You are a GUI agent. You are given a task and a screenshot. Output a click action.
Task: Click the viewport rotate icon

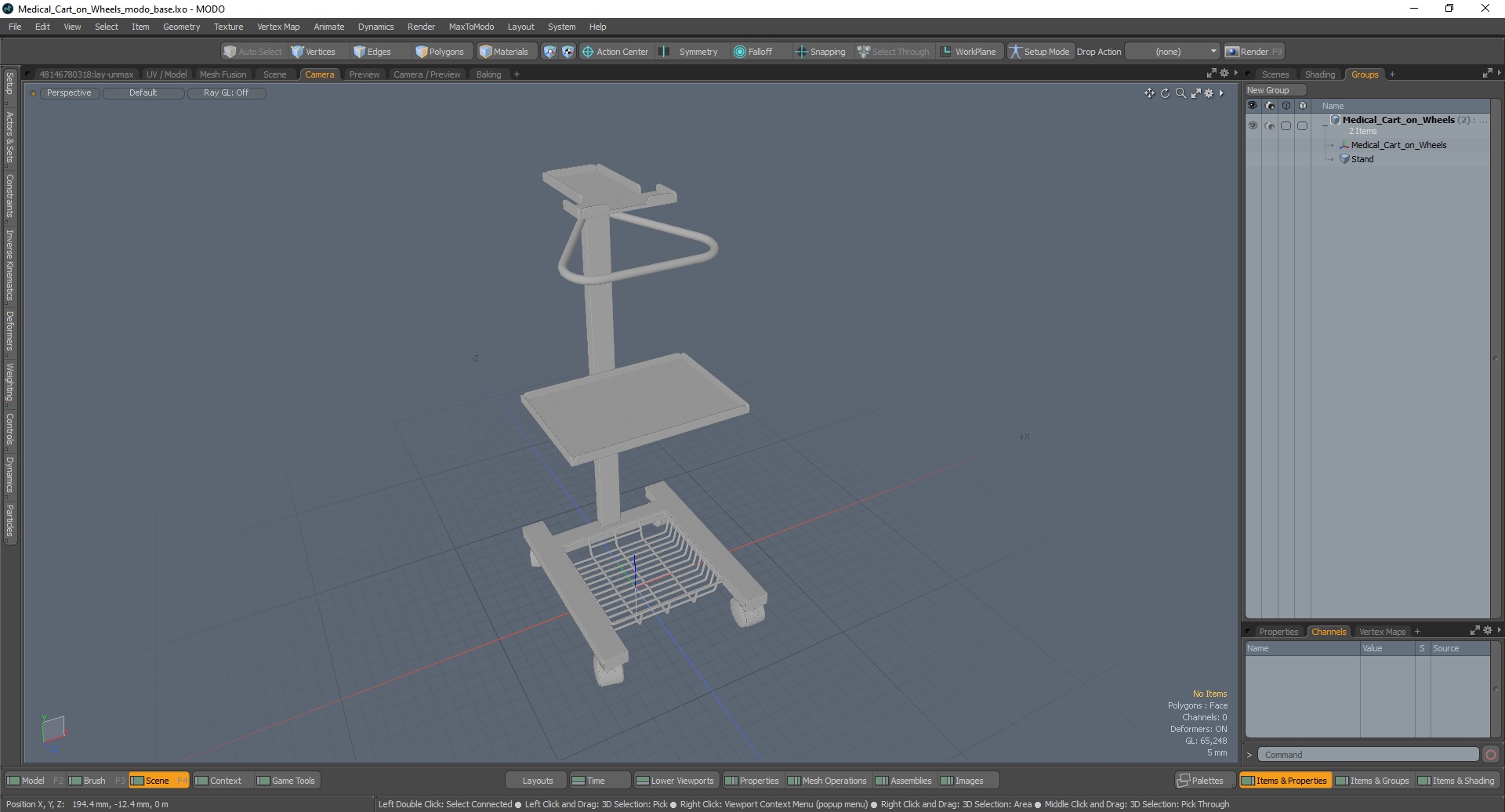1165,93
